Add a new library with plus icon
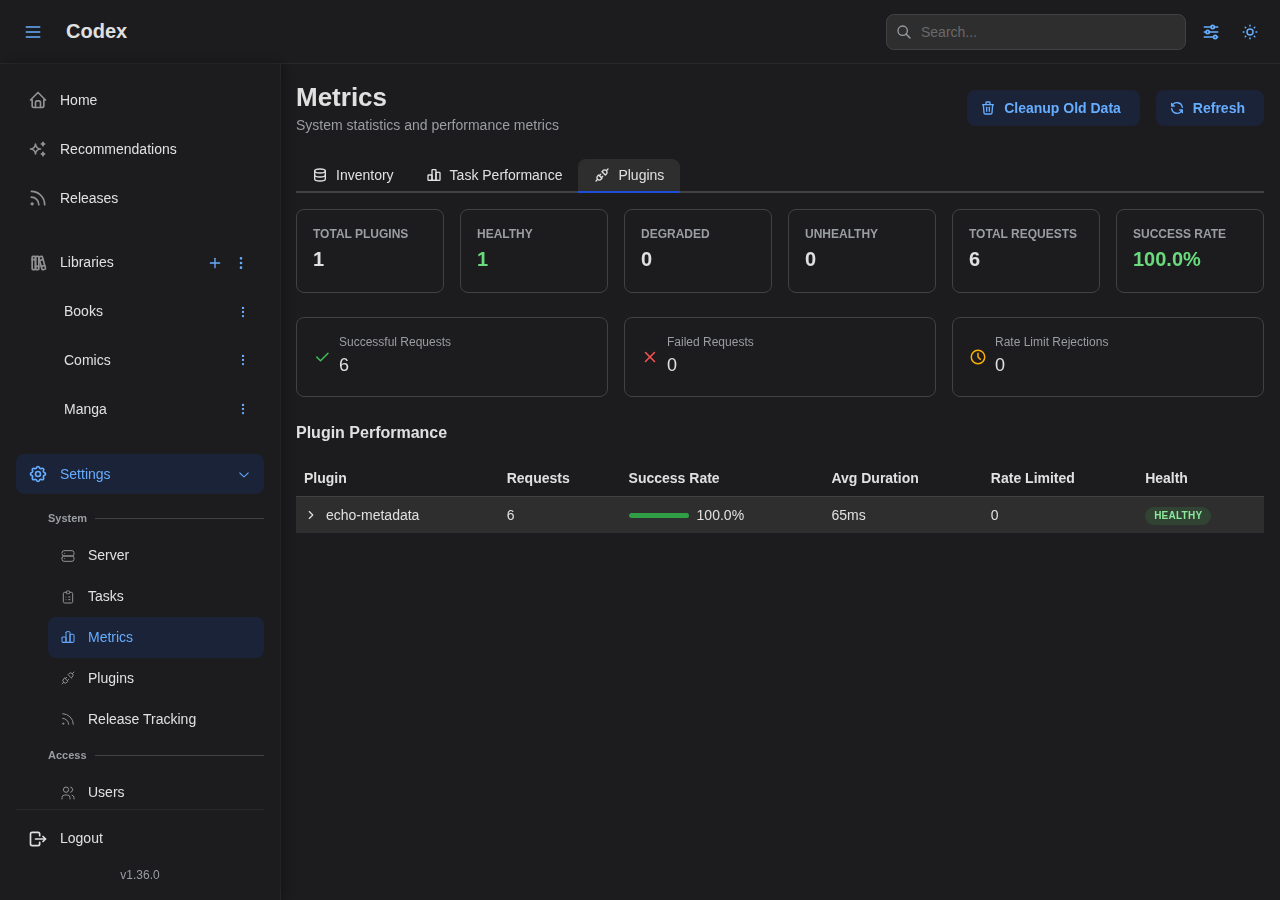Screen dimensions: 1280x900 214,263
